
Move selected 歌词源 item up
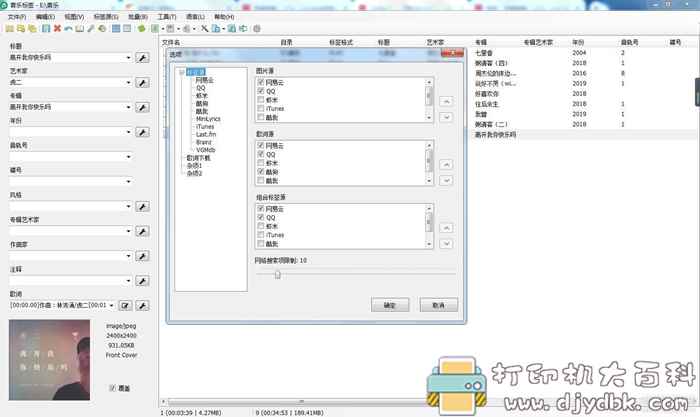(x=446, y=165)
